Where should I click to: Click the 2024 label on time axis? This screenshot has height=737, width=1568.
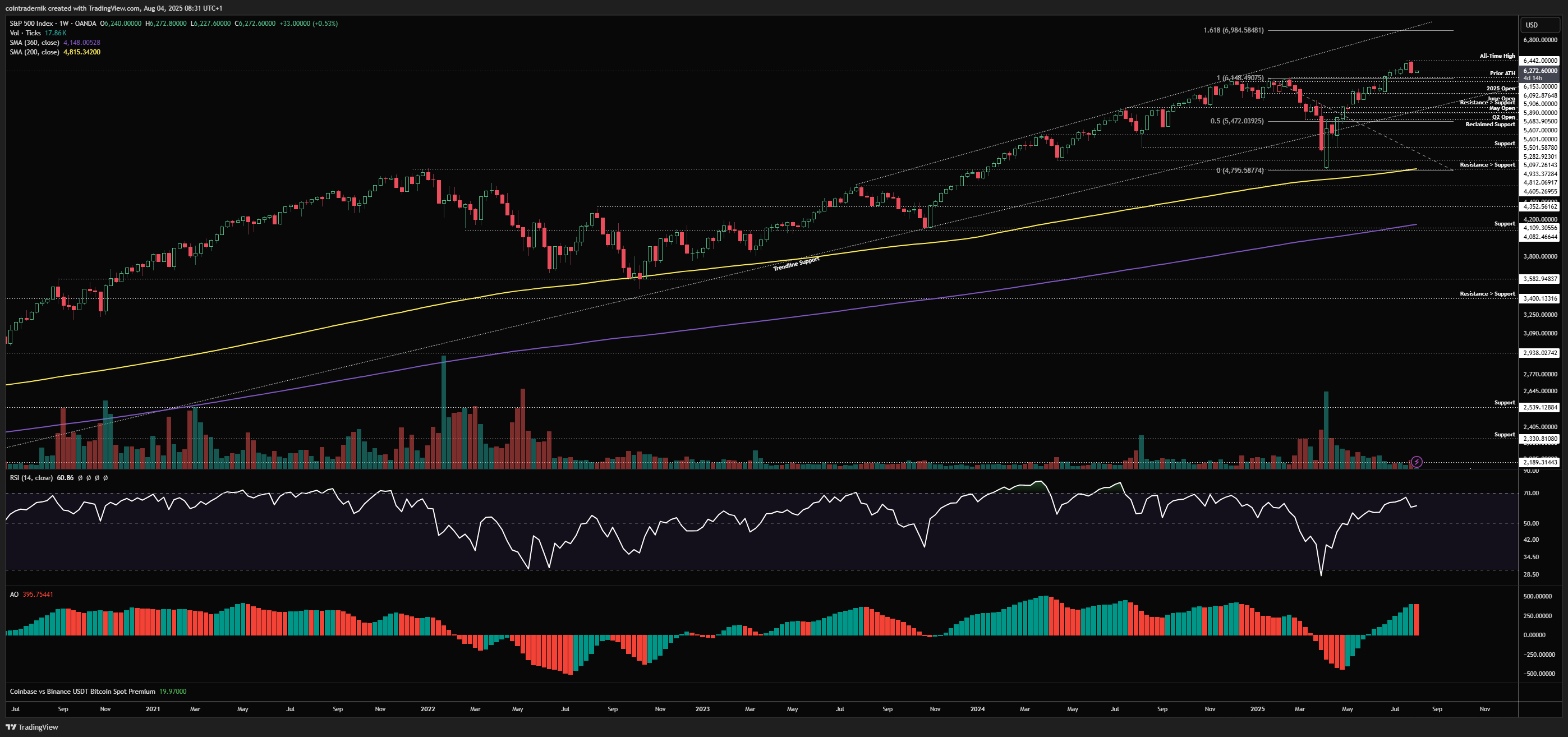click(978, 709)
